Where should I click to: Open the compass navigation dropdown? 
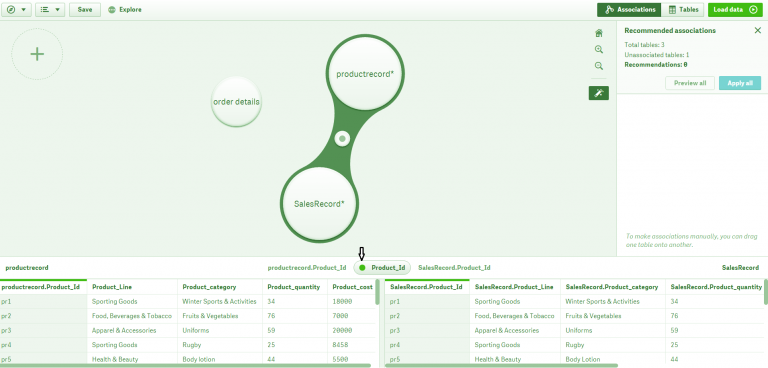(16, 9)
